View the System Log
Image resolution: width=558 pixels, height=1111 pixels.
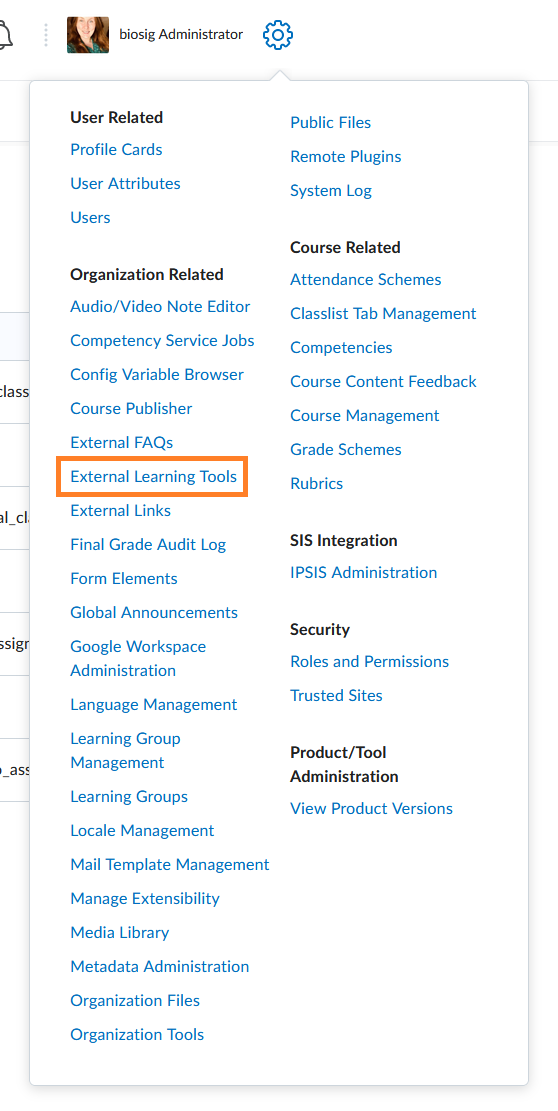pos(331,191)
